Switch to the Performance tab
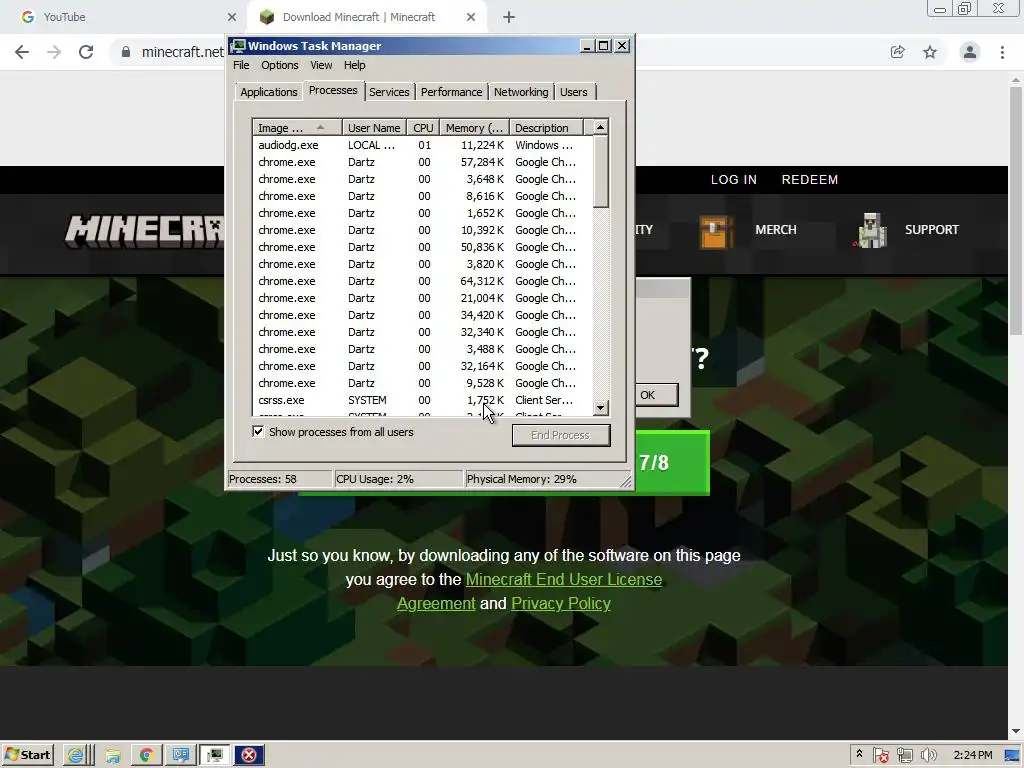Screen dimensions: 1024x768 coord(451,92)
